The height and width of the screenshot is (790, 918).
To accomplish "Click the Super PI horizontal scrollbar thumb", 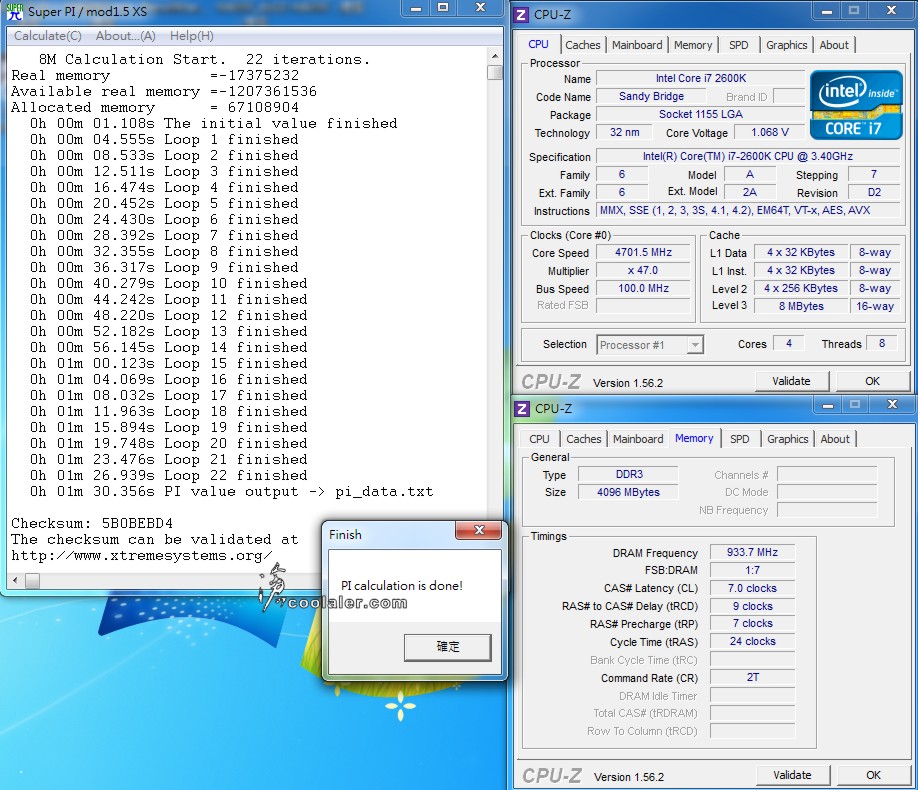I will coord(33,581).
